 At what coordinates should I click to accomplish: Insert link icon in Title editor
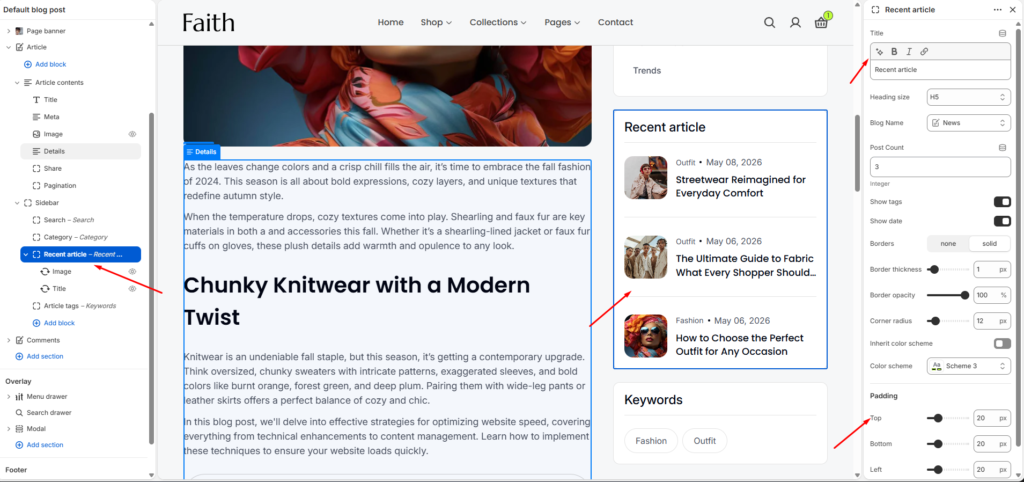coord(923,52)
